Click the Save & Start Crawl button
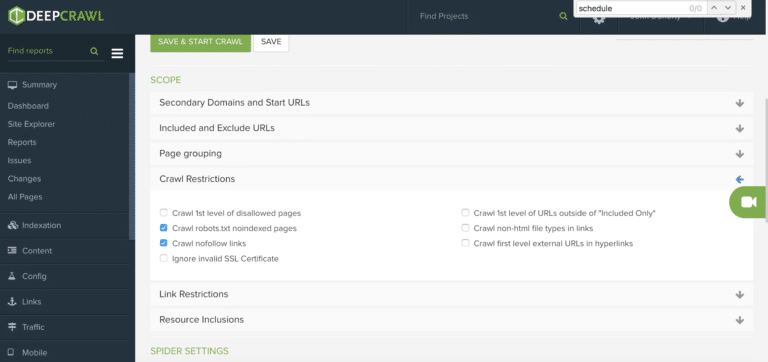The height and width of the screenshot is (362, 768). tap(200, 42)
